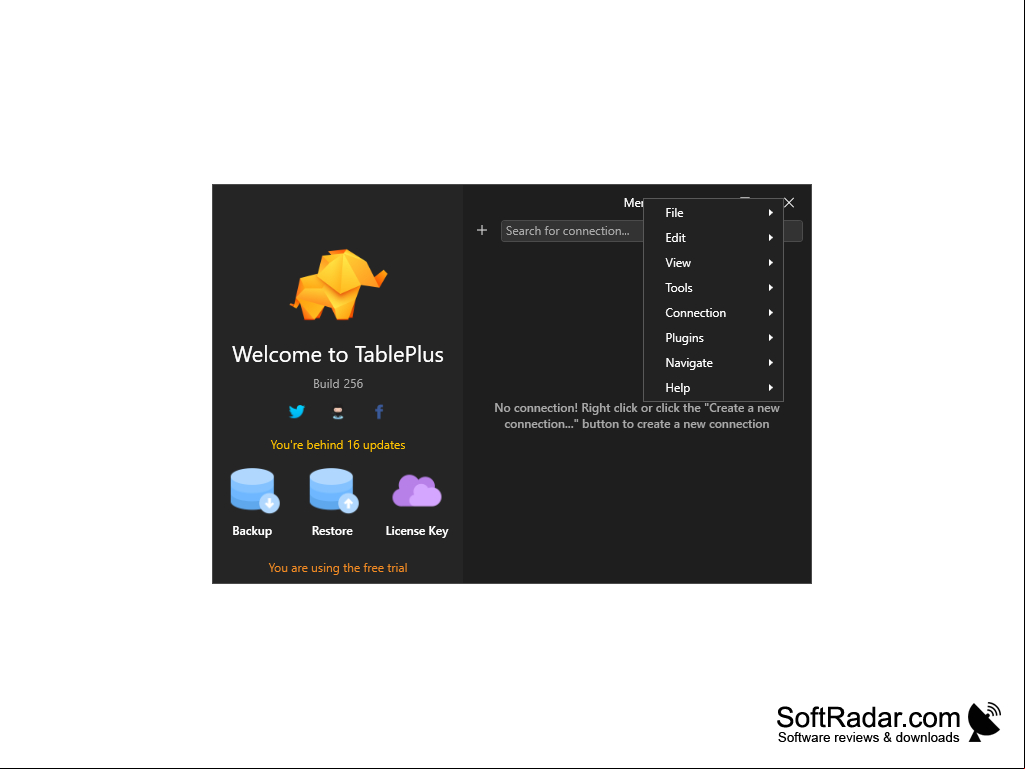Click the "Welcome to TablePlus" heading

(x=338, y=354)
